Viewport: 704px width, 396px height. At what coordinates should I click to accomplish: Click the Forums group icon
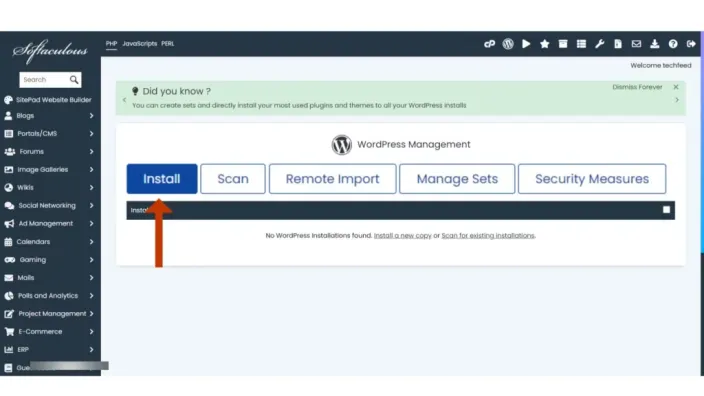(x=9, y=152)
